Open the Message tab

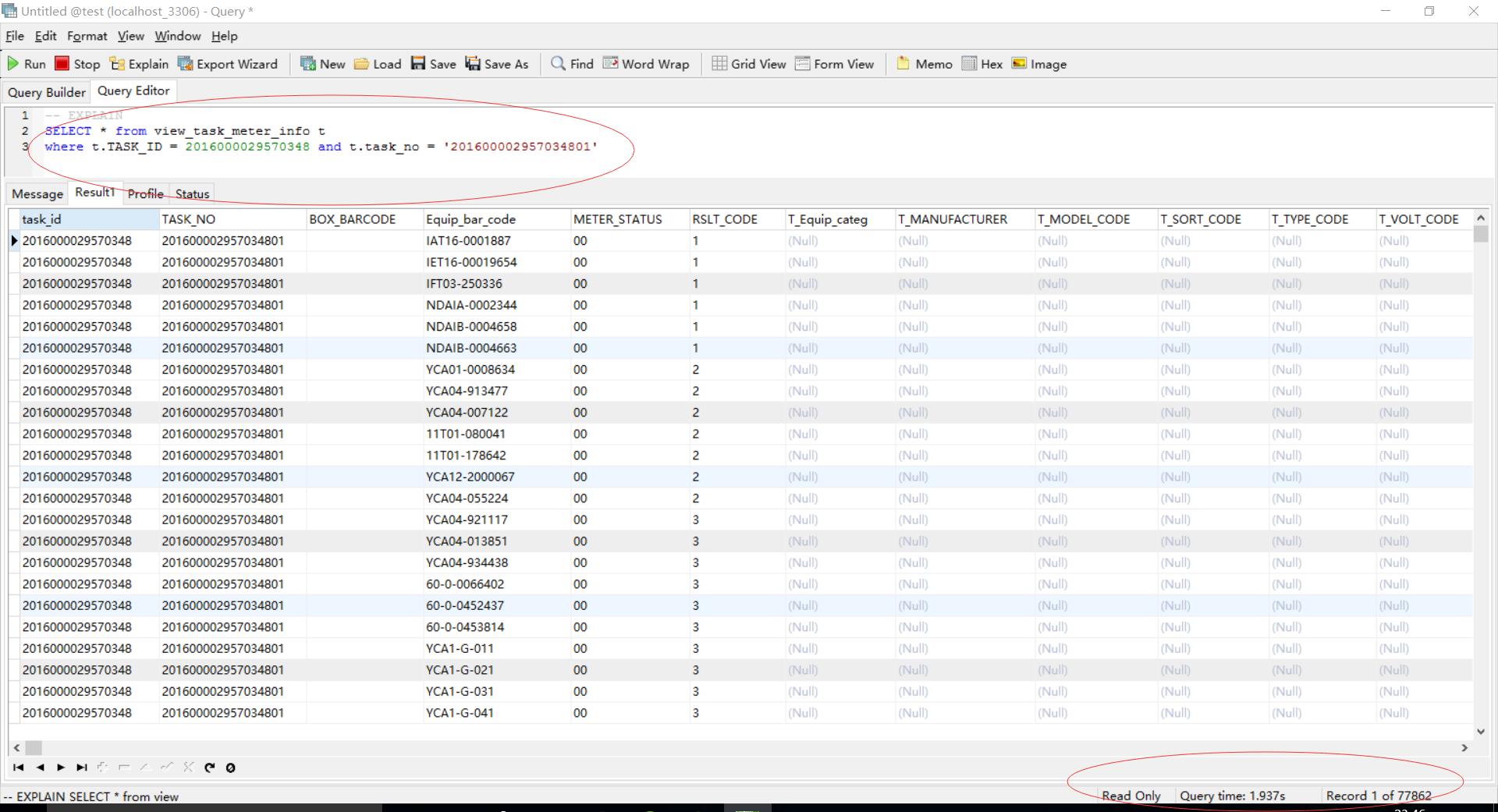[x=37, y=193]
